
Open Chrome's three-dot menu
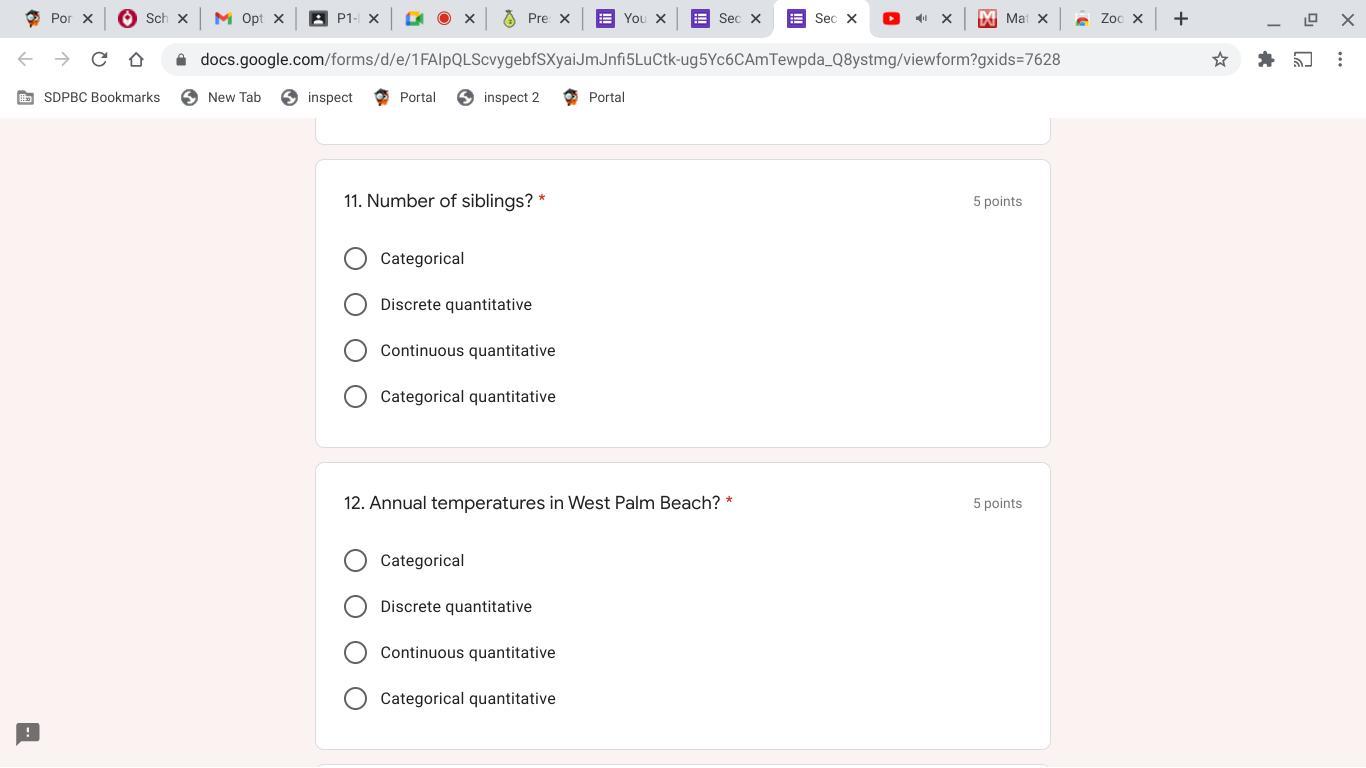pyautogui.click(x=1340, y=60)
